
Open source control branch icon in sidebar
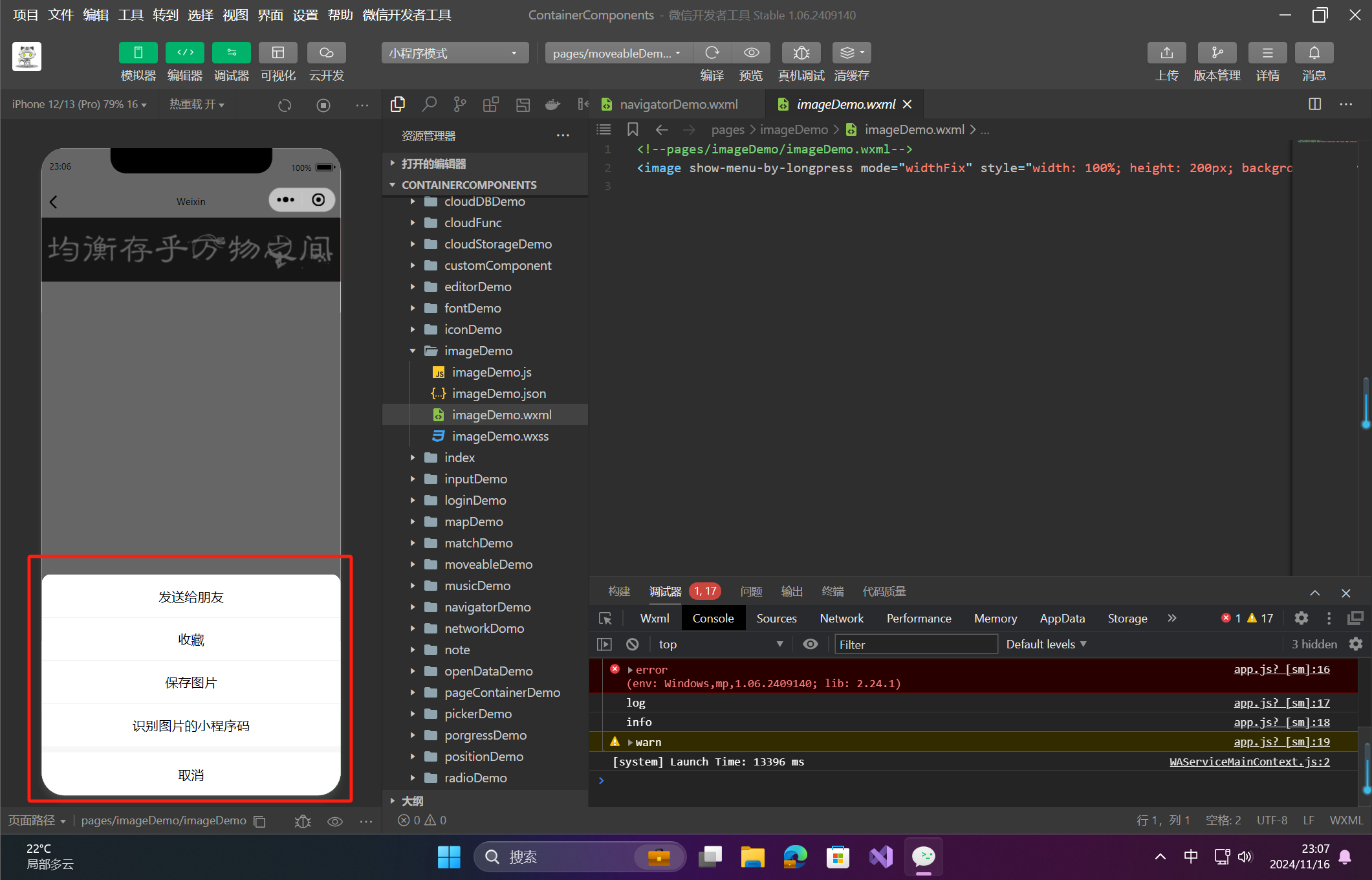pyautogui.click(x=460, y=104)
